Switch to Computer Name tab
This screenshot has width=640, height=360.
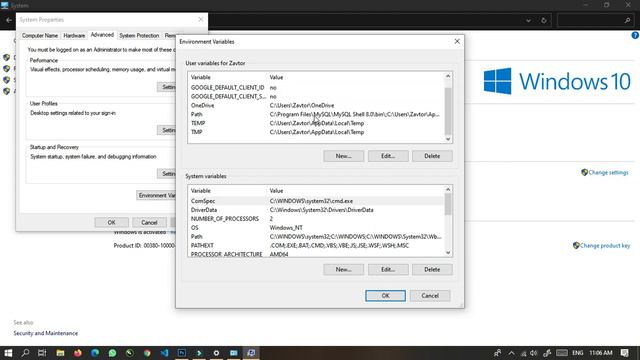(x=40, y=36)
